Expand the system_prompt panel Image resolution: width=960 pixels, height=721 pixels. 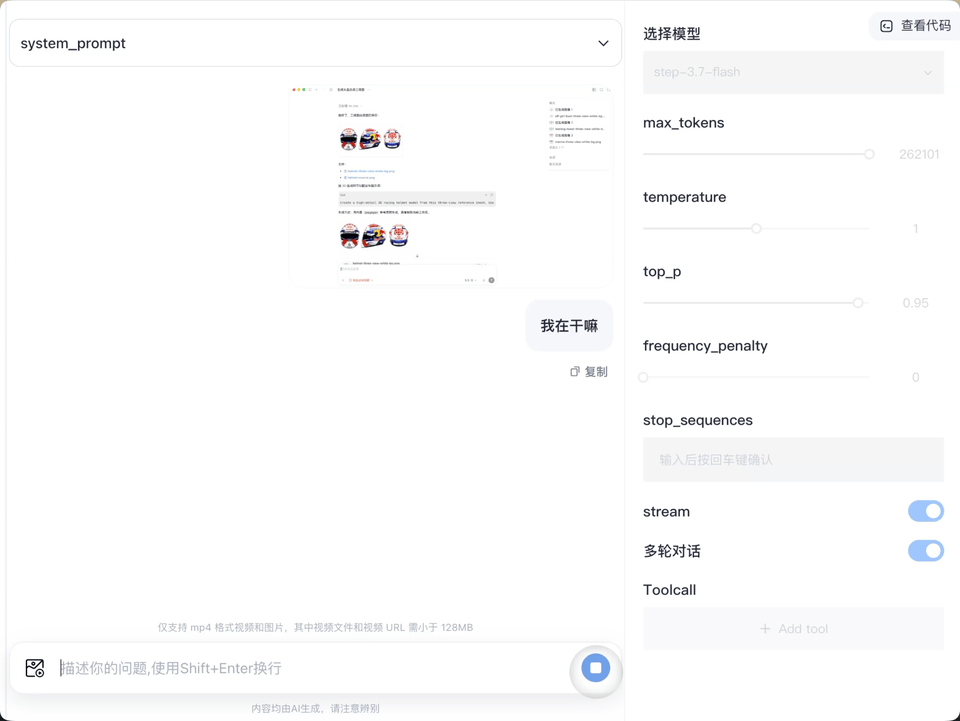pos(315,43)
